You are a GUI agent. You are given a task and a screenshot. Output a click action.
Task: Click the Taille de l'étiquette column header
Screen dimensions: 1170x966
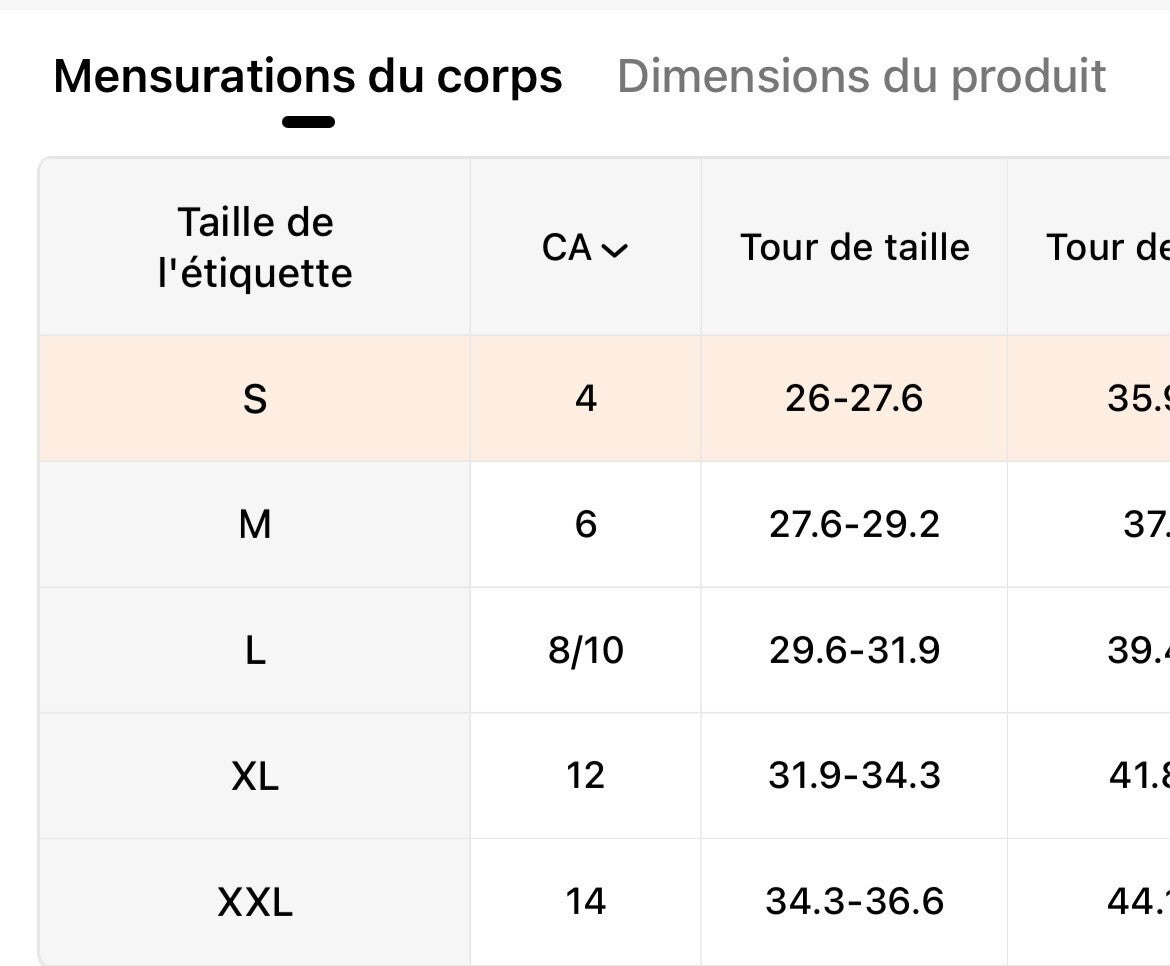(255, 247)
